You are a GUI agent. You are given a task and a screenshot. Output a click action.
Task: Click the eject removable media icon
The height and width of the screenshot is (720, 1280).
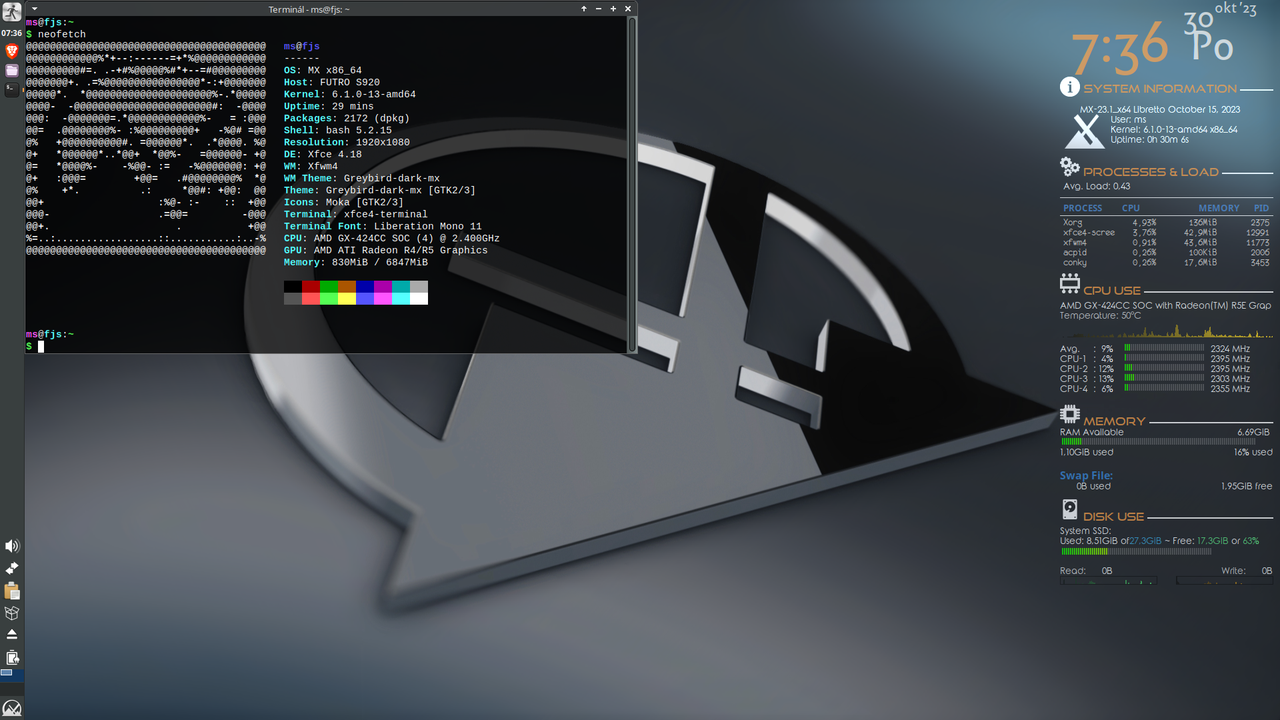pyautogui.click(x=12, y=635)
